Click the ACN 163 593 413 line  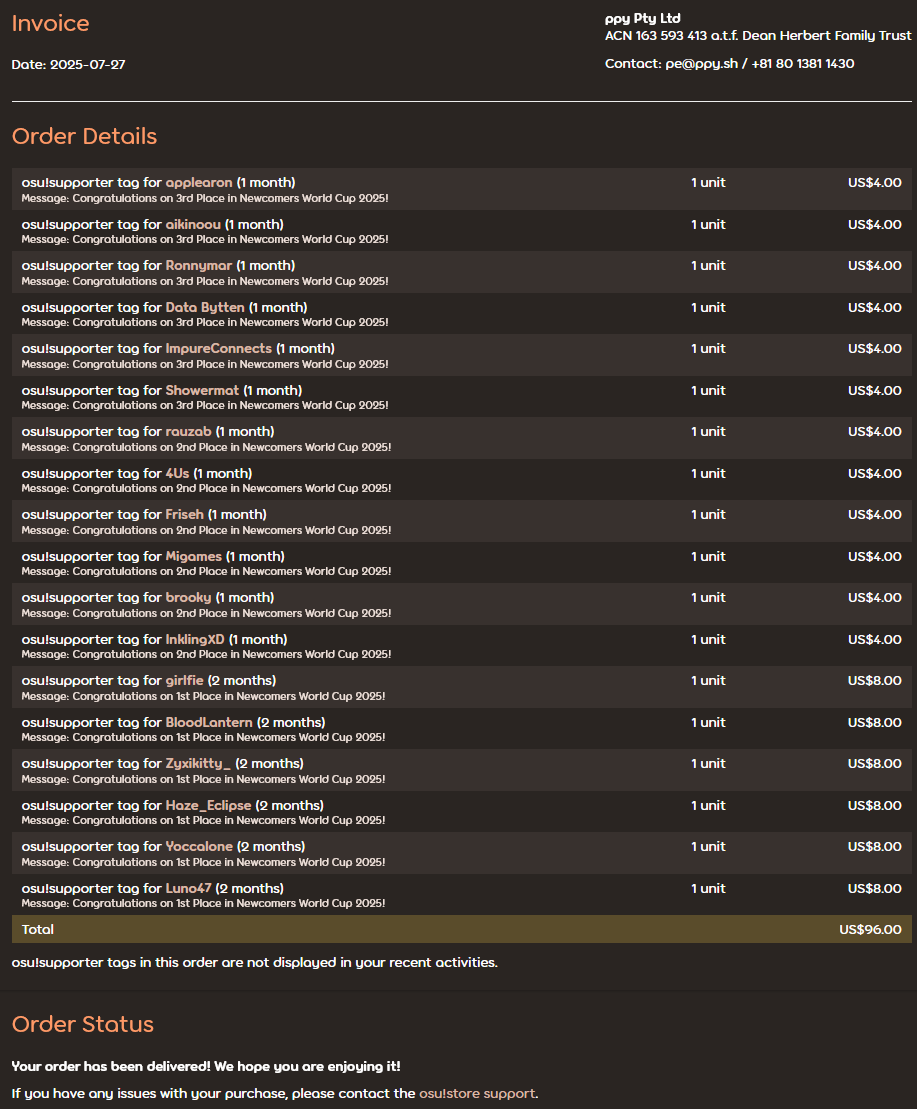coord(758,35)
